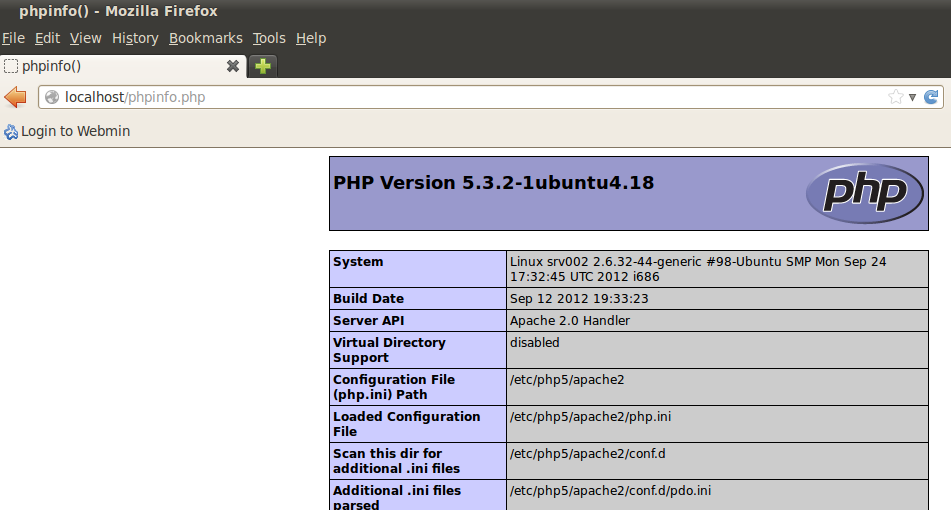Click the Scan this dir label
This screenshot has height=510, width=951.
point(397,461)
